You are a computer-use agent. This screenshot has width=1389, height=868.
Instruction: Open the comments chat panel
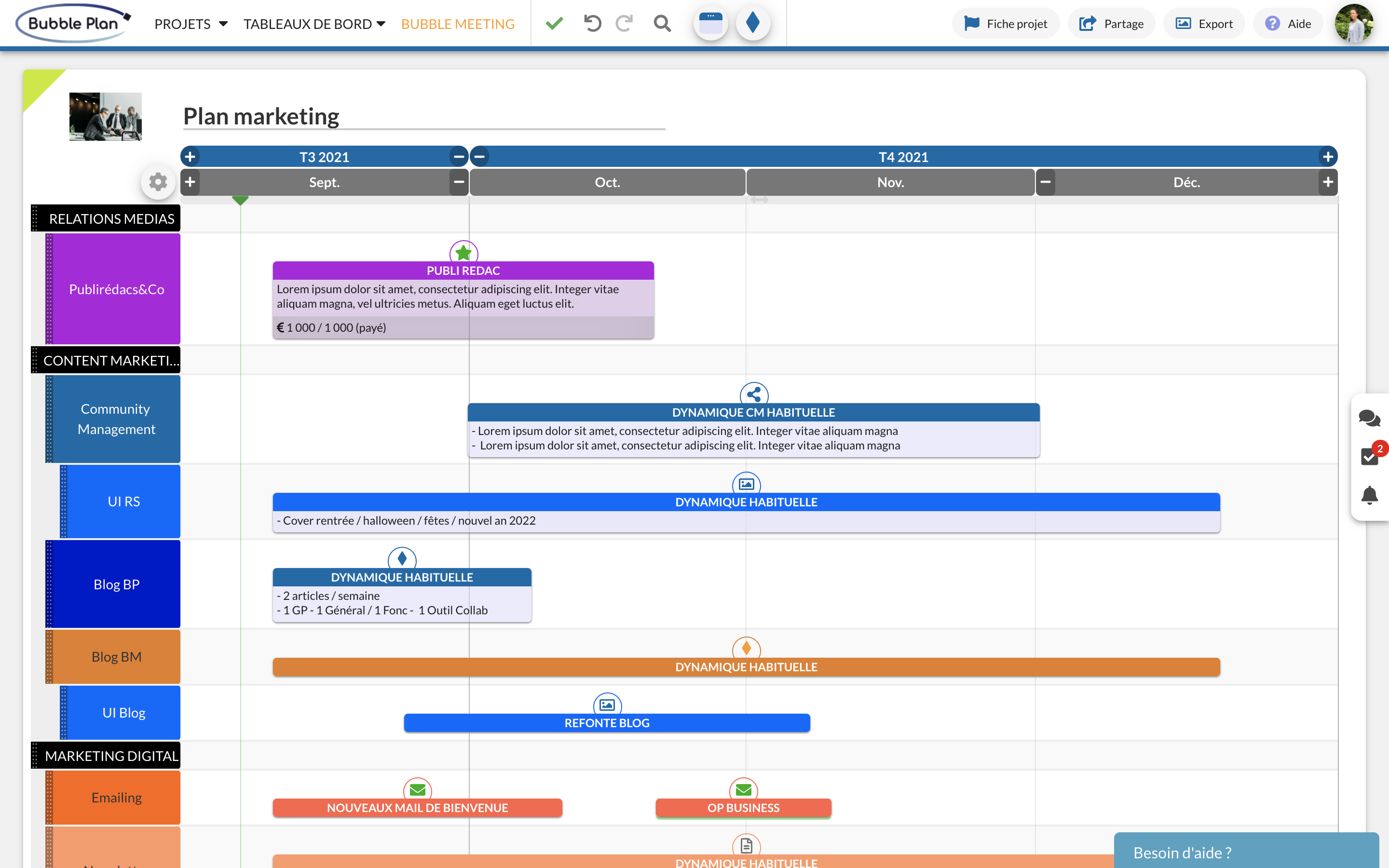click(x=1370, y=418)
